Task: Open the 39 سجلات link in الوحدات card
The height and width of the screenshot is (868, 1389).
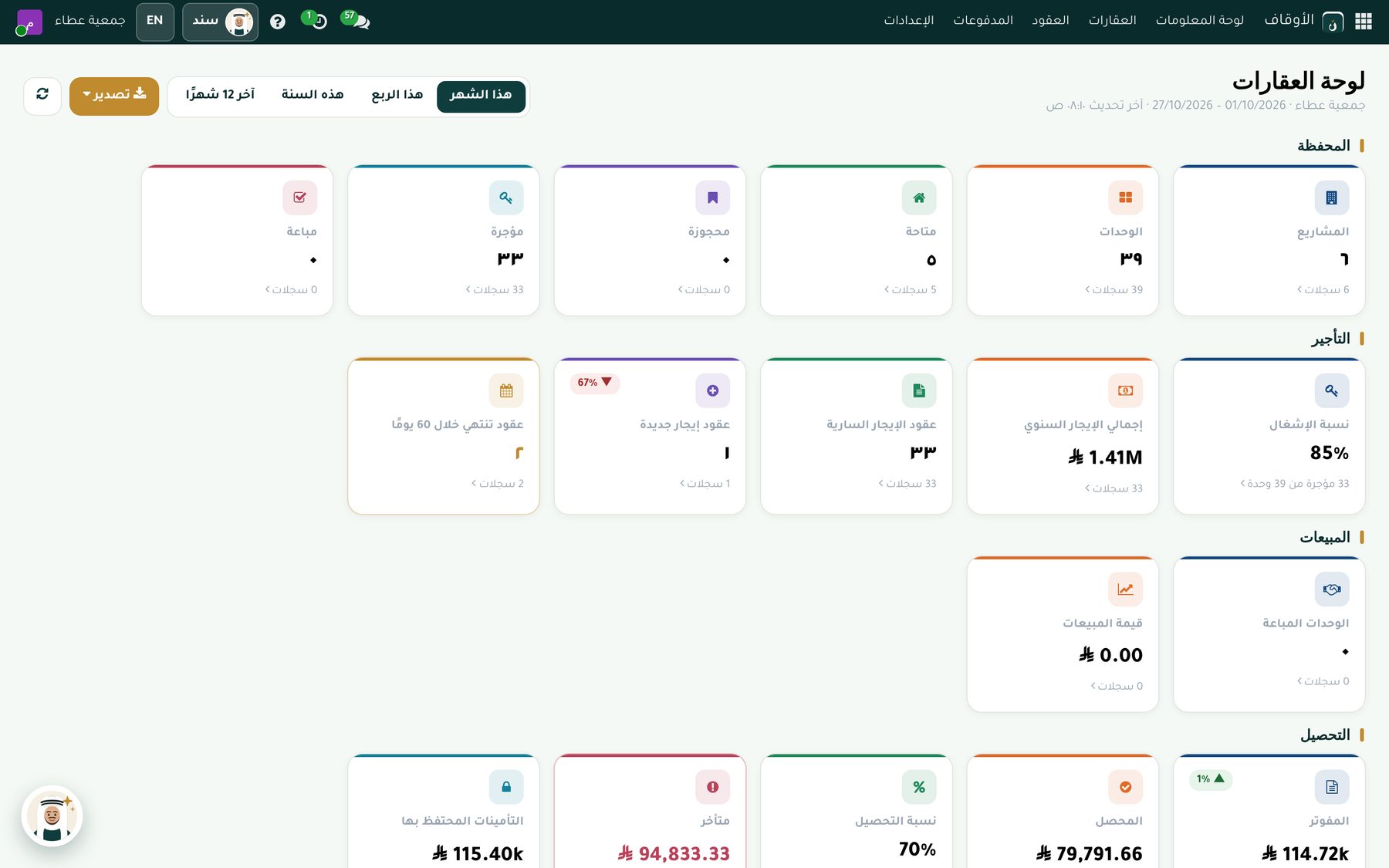Action: pyautogui.click(x=1114, y=290)
